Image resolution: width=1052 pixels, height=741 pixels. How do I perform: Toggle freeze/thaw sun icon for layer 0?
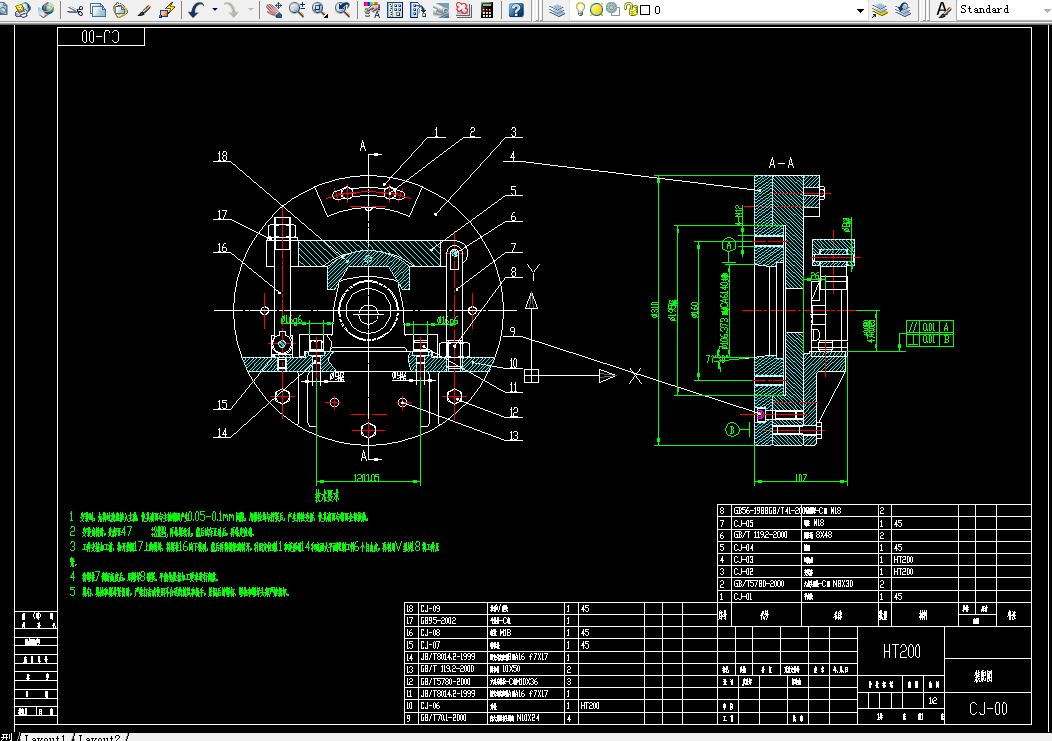point(596,10)
